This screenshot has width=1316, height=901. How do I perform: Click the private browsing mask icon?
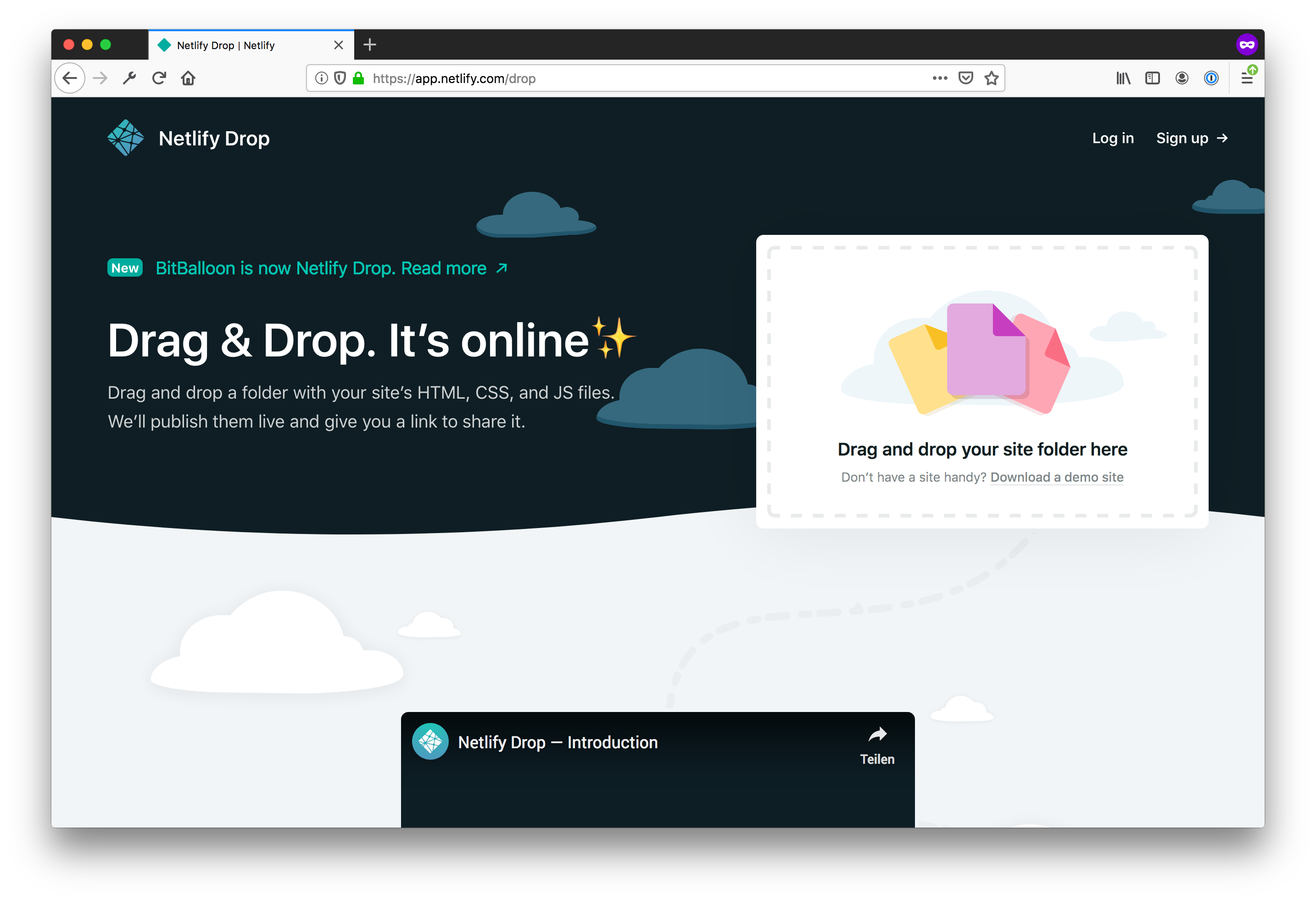click(x=1247, y=45)
